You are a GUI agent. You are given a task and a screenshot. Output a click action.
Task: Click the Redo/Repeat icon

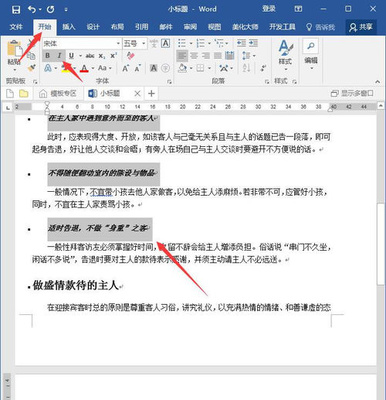coord(51,9)
